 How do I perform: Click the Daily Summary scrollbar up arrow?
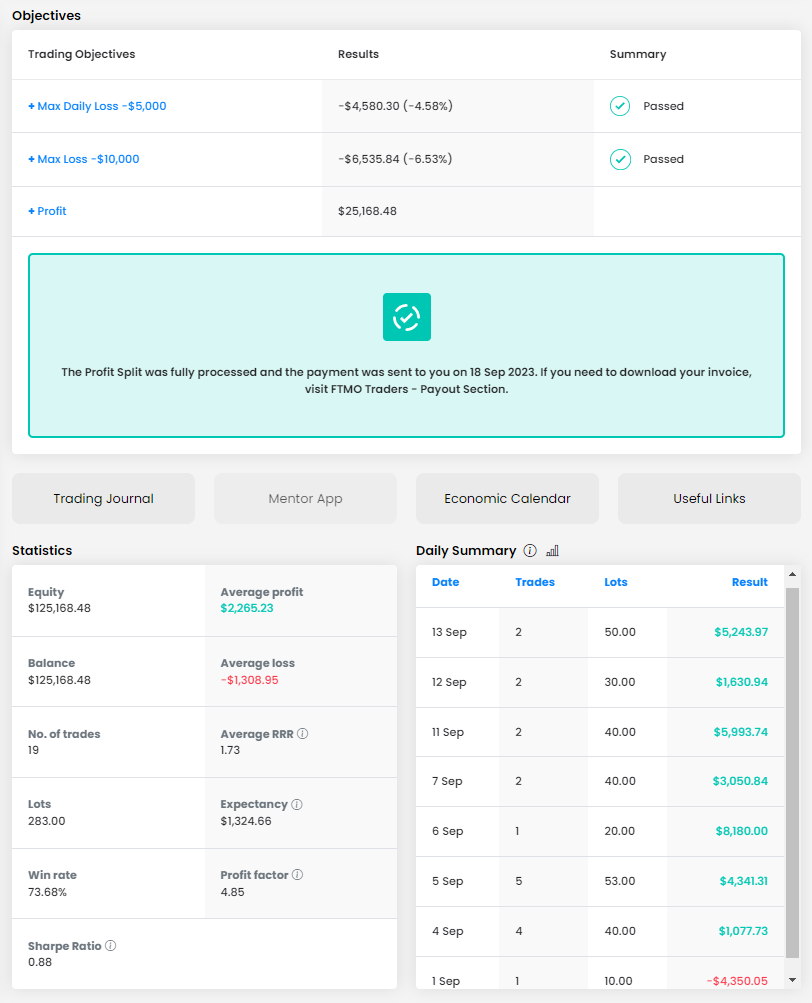(792, 574)
